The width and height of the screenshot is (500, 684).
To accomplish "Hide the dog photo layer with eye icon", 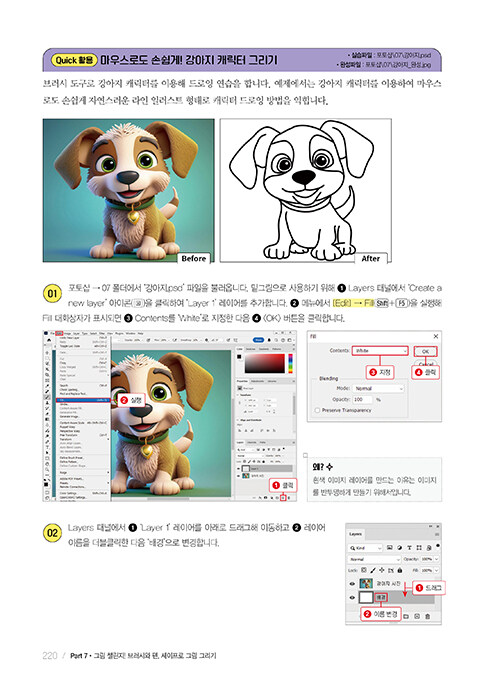I will click(x=352, y=584).
